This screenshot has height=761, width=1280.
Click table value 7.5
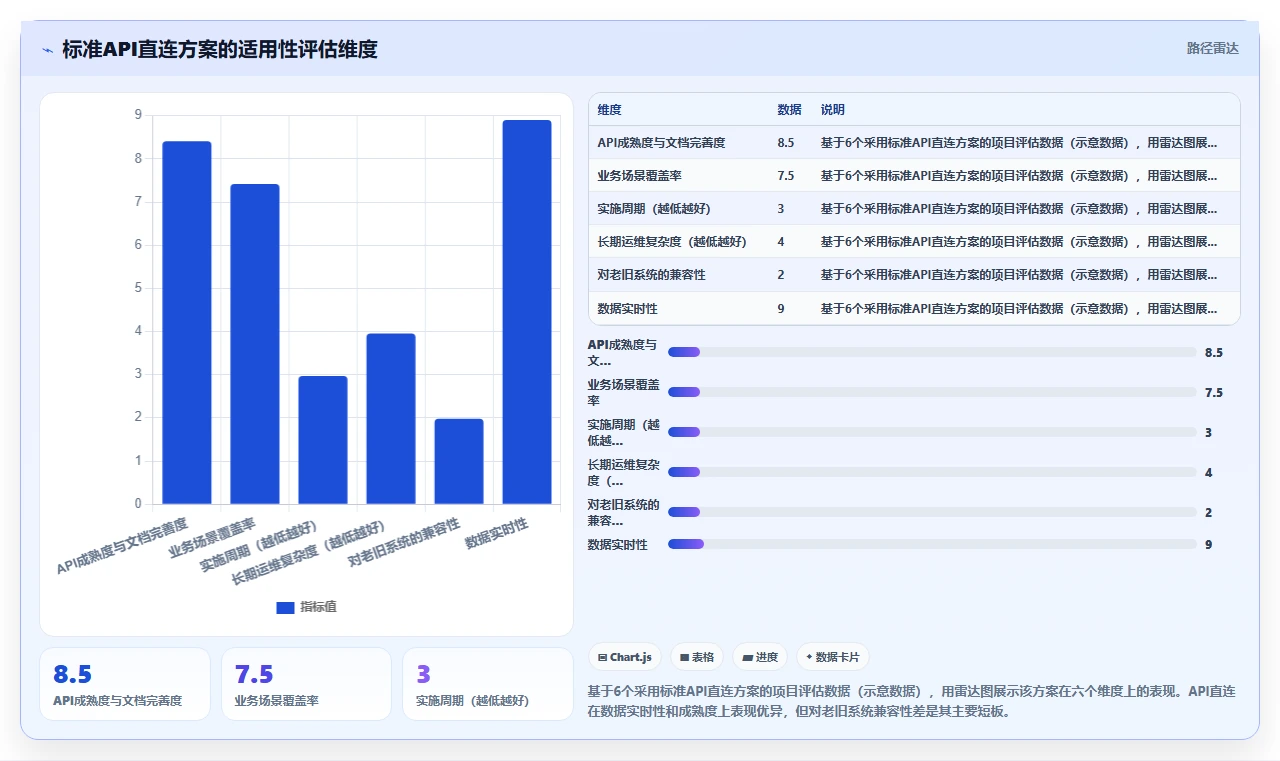pyautogui.click(x=786, y=176)
